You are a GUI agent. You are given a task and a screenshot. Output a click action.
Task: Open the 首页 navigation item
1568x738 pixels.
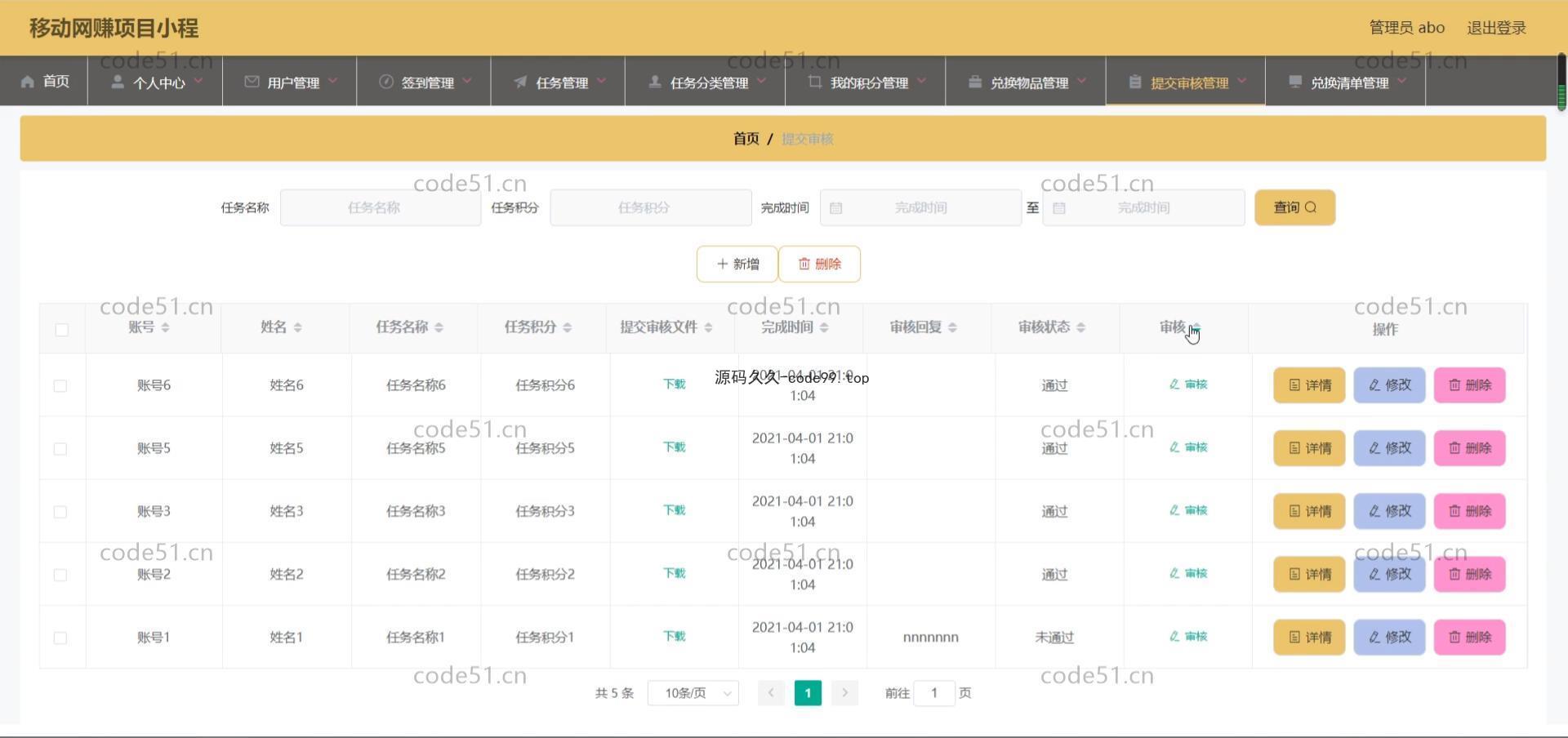(45, 82)
